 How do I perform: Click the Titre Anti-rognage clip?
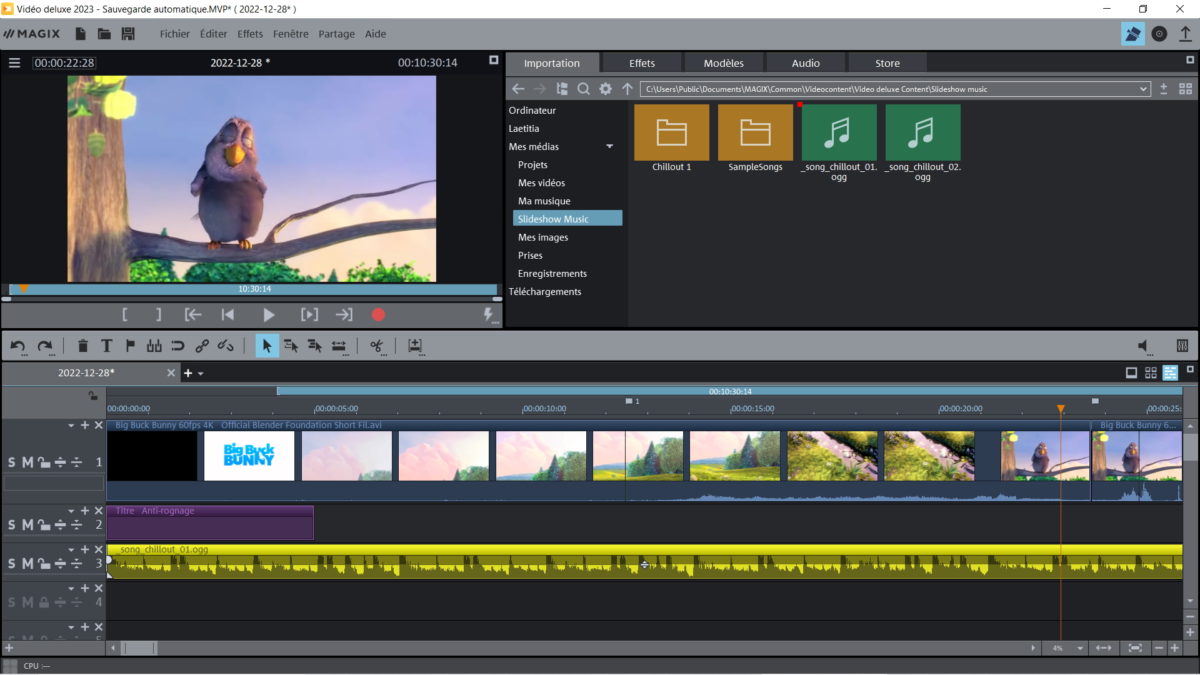click(210, 522)
